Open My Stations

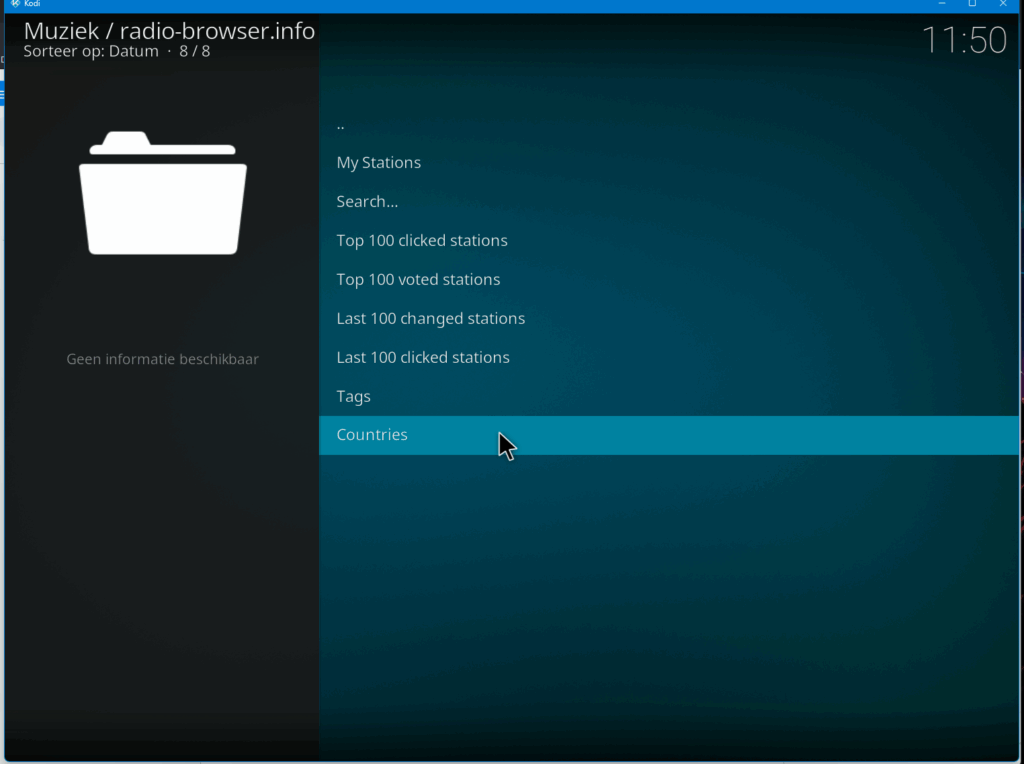[x=378, y=163]
